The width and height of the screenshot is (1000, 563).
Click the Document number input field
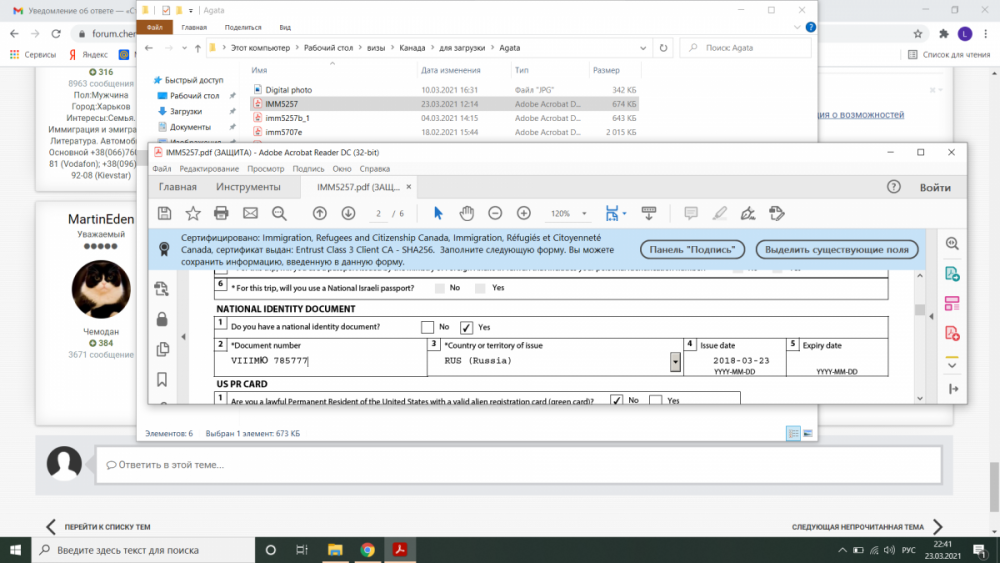coord(320,361)
